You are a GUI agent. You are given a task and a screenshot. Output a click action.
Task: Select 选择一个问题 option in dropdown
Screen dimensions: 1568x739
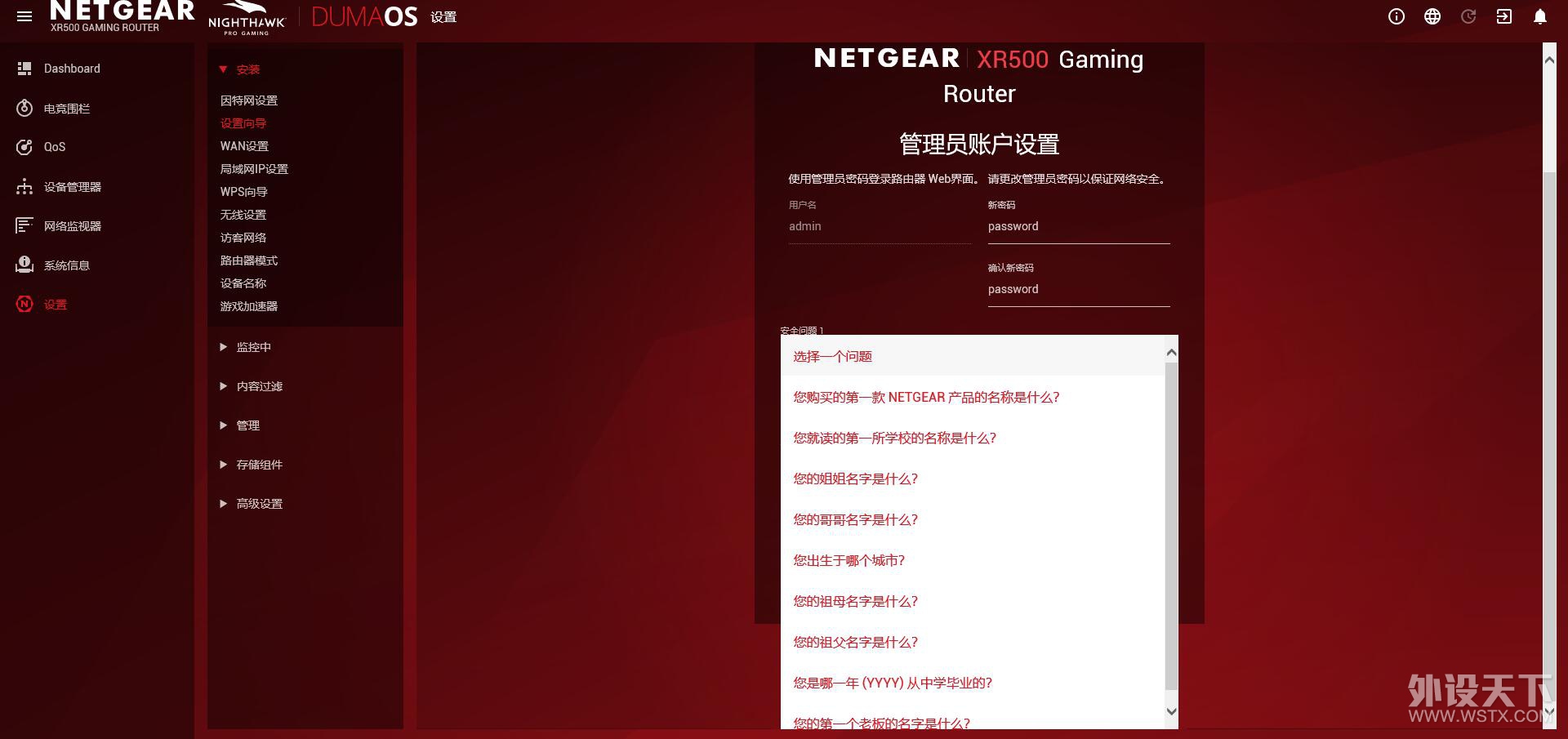[973, 356]
